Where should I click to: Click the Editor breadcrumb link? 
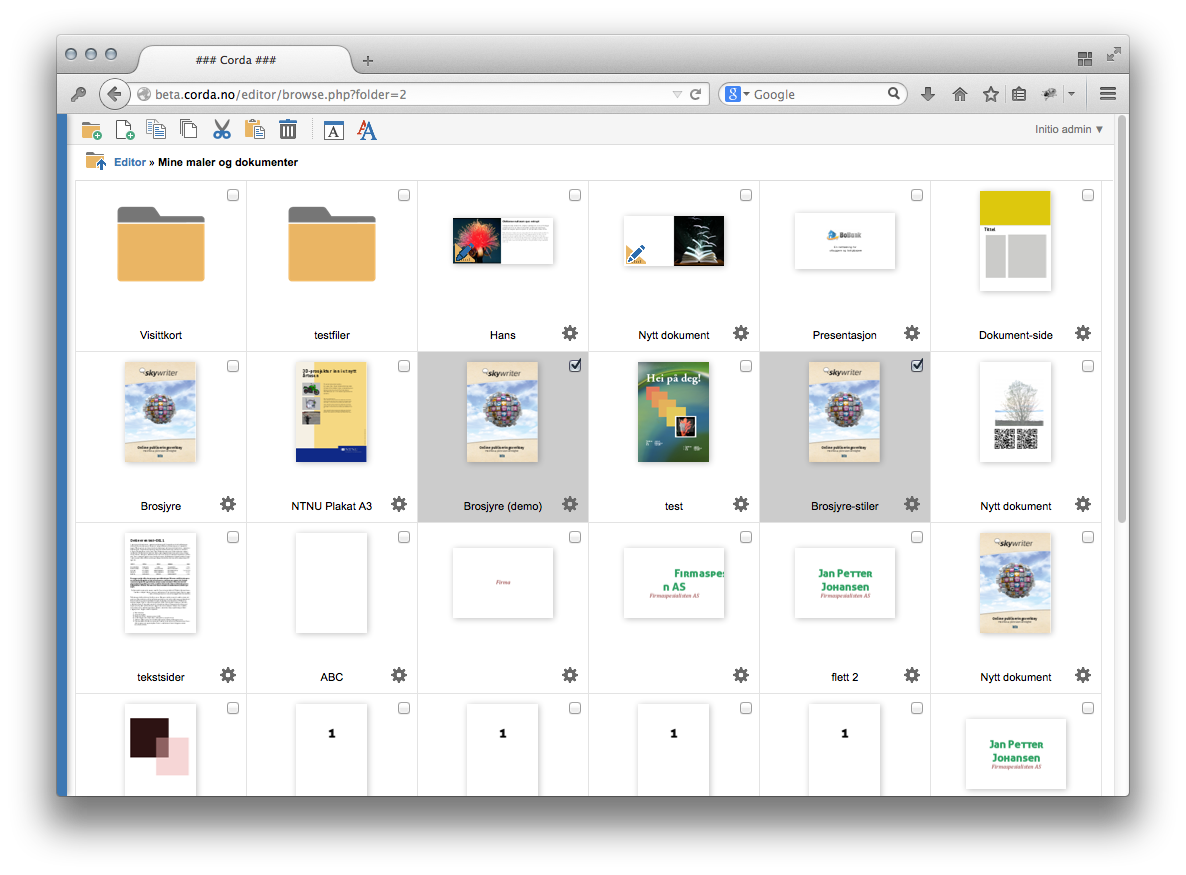(130, 162)
